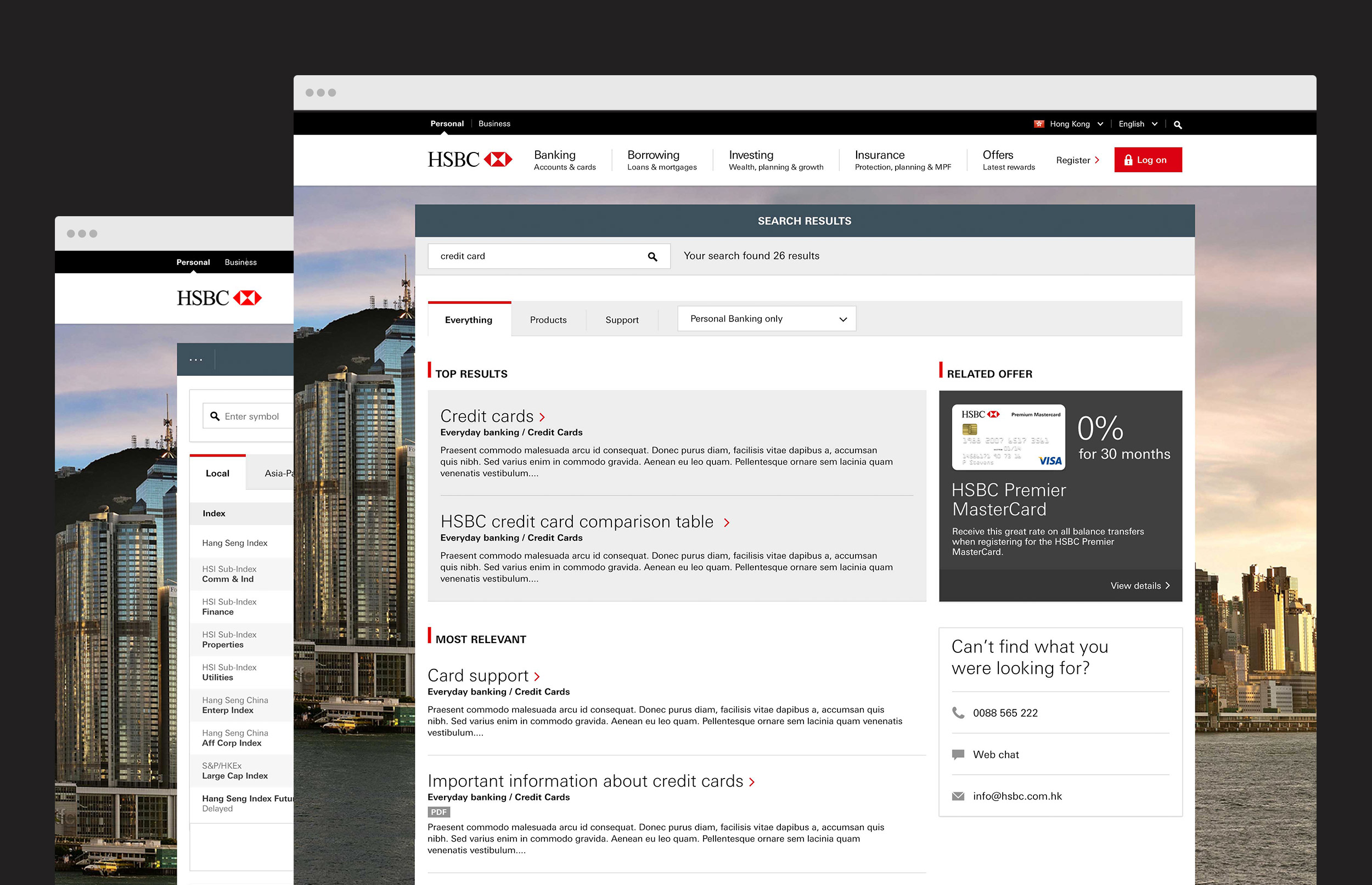
Task: Click magnifier icon in Enter symbol field
Action: tap(215, 416)
